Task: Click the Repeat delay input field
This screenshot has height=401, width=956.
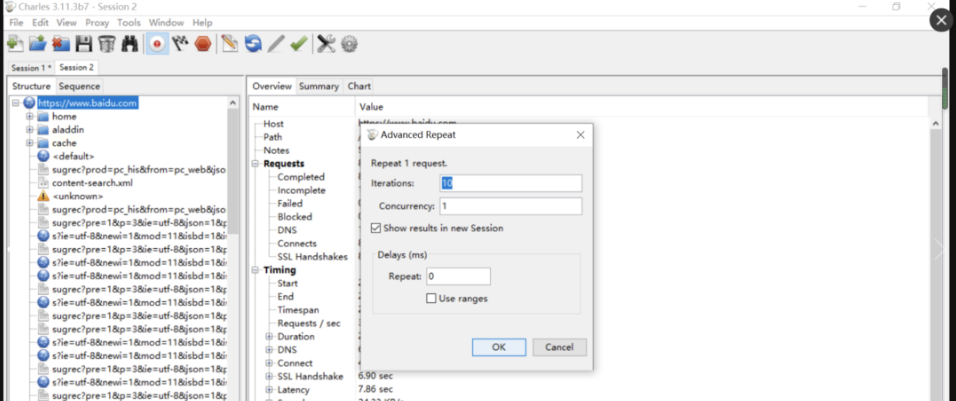Action: coord(458,276)
